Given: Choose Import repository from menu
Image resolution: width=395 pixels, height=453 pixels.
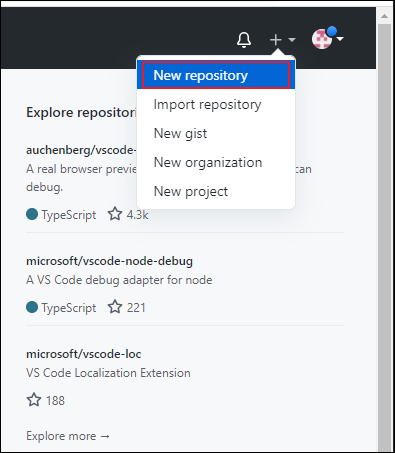Looking at the screenshot, I should coord(216,104).
